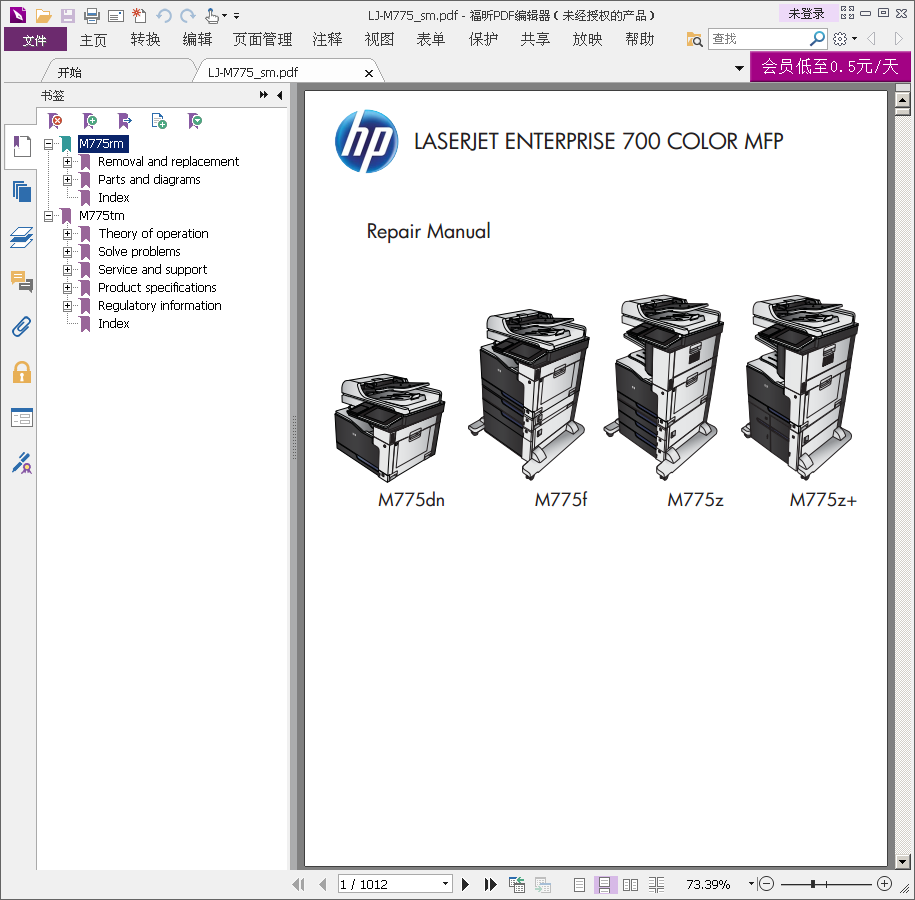The image size is (915, 900).
Task: Click the zoom slider handle
Action: click(813, 884)
